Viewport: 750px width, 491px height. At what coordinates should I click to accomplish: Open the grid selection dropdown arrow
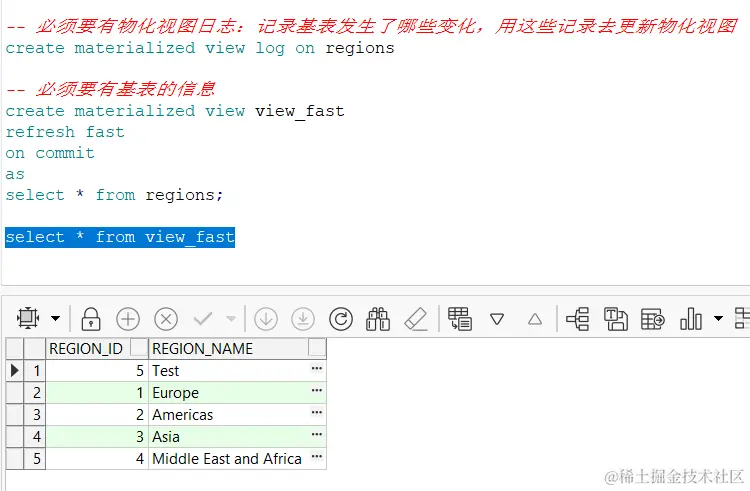click(55, 318)
